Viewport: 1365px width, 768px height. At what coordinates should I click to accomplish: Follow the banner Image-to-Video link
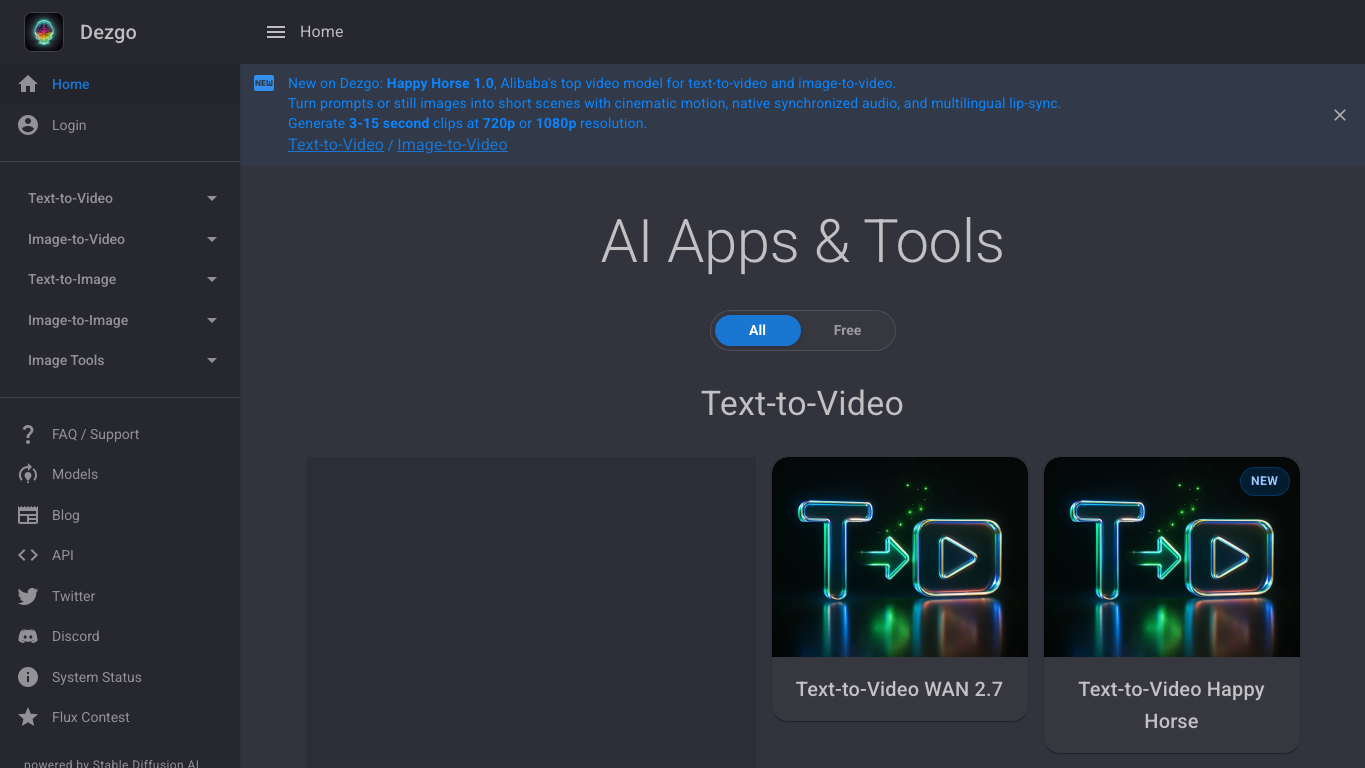452,144
